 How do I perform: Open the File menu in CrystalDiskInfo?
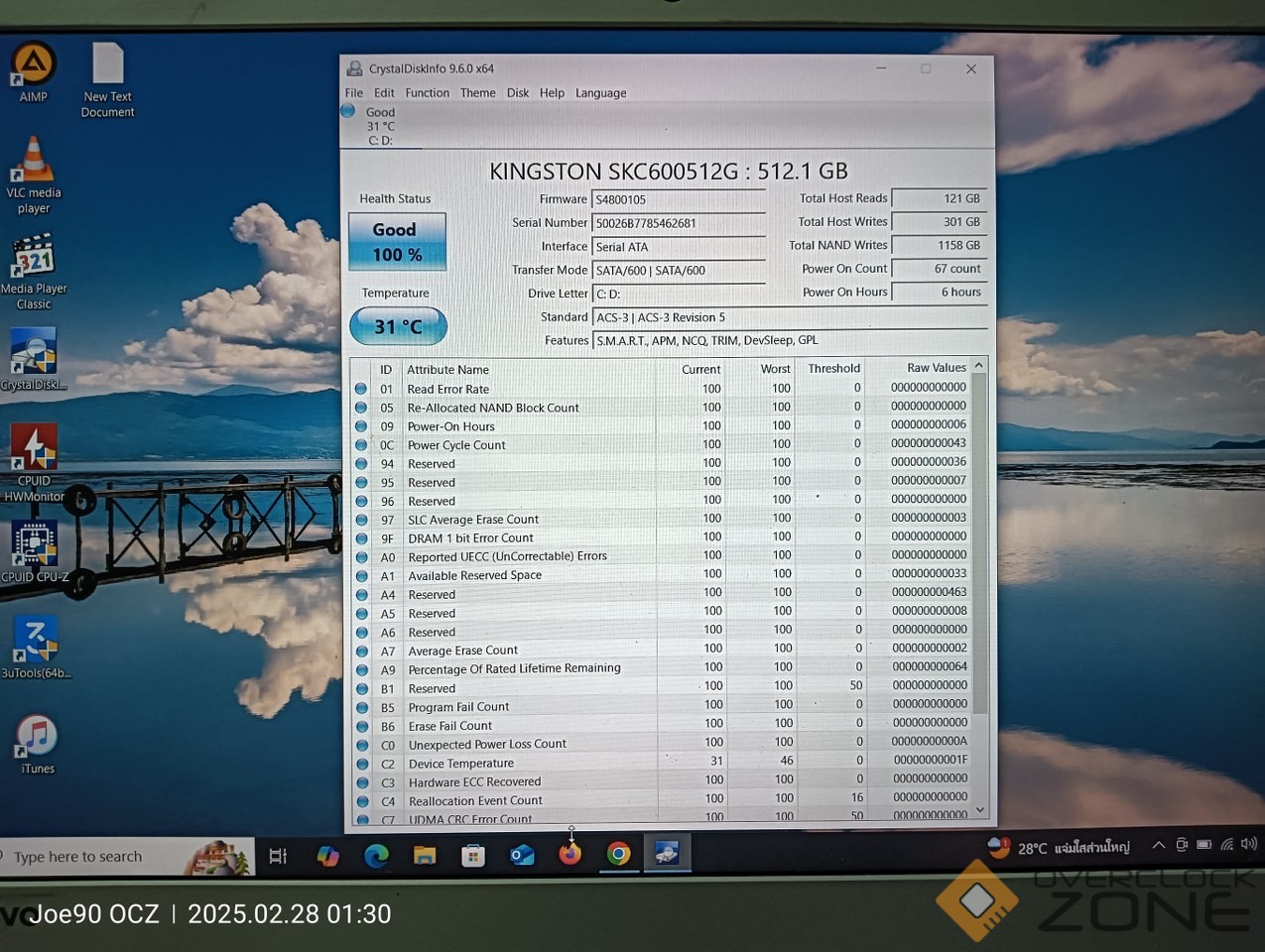(x=354, y=93)
